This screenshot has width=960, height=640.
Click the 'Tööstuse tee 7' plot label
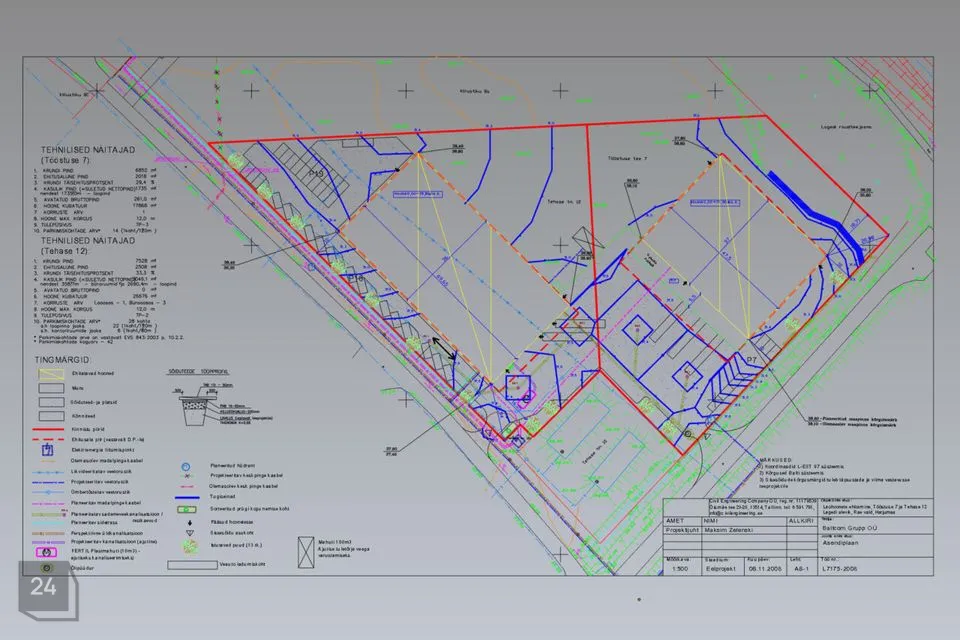coord(627,158)
